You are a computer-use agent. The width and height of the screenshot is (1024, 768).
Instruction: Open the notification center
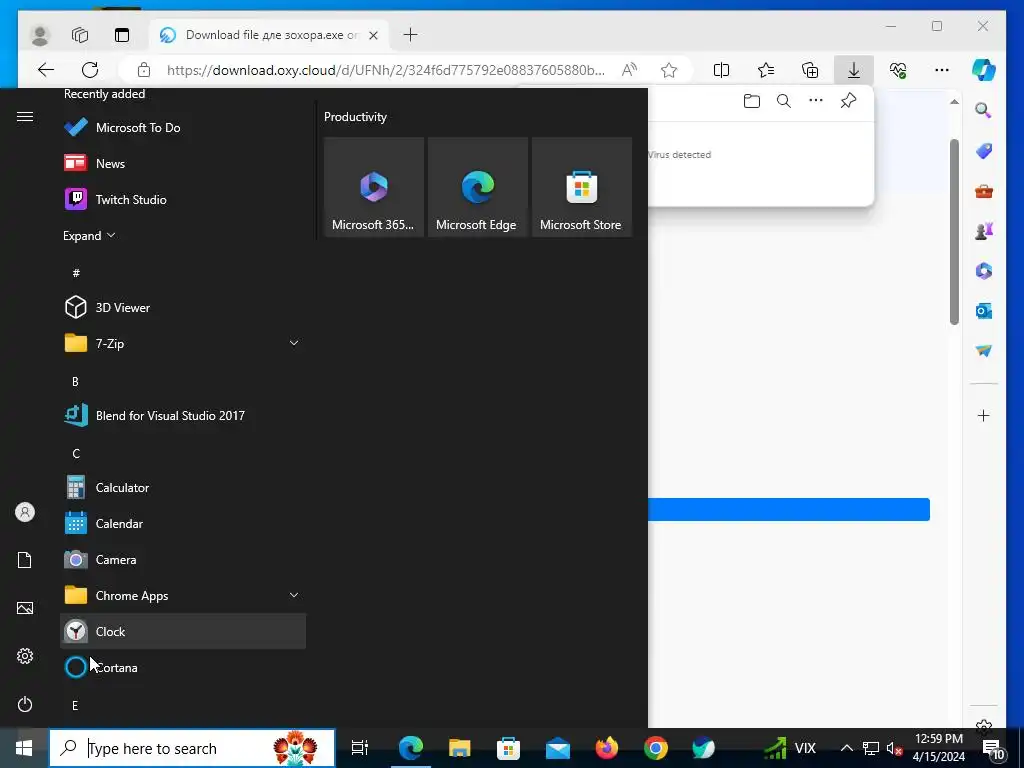point(993,749)
